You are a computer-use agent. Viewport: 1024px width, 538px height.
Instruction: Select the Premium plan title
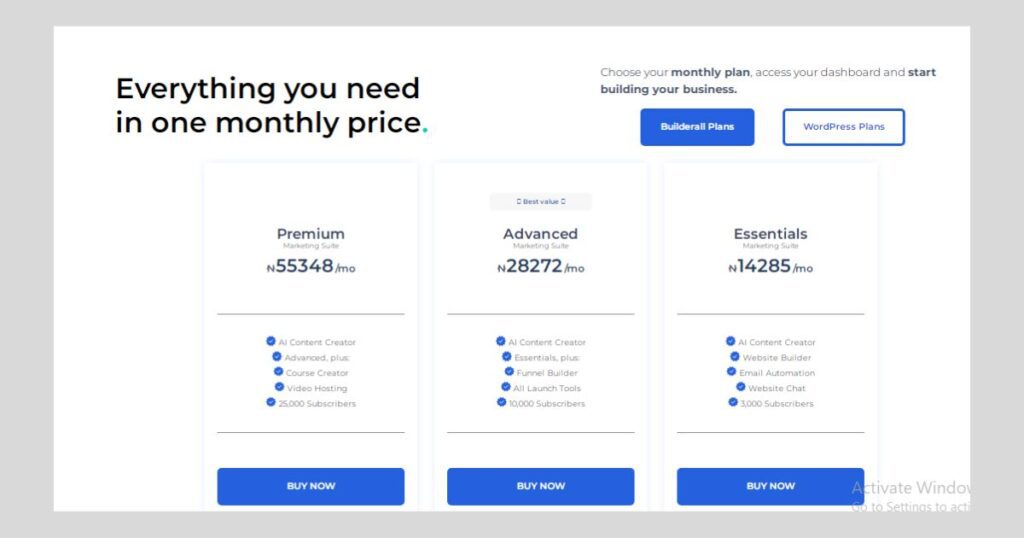click(x=311, y=234)
